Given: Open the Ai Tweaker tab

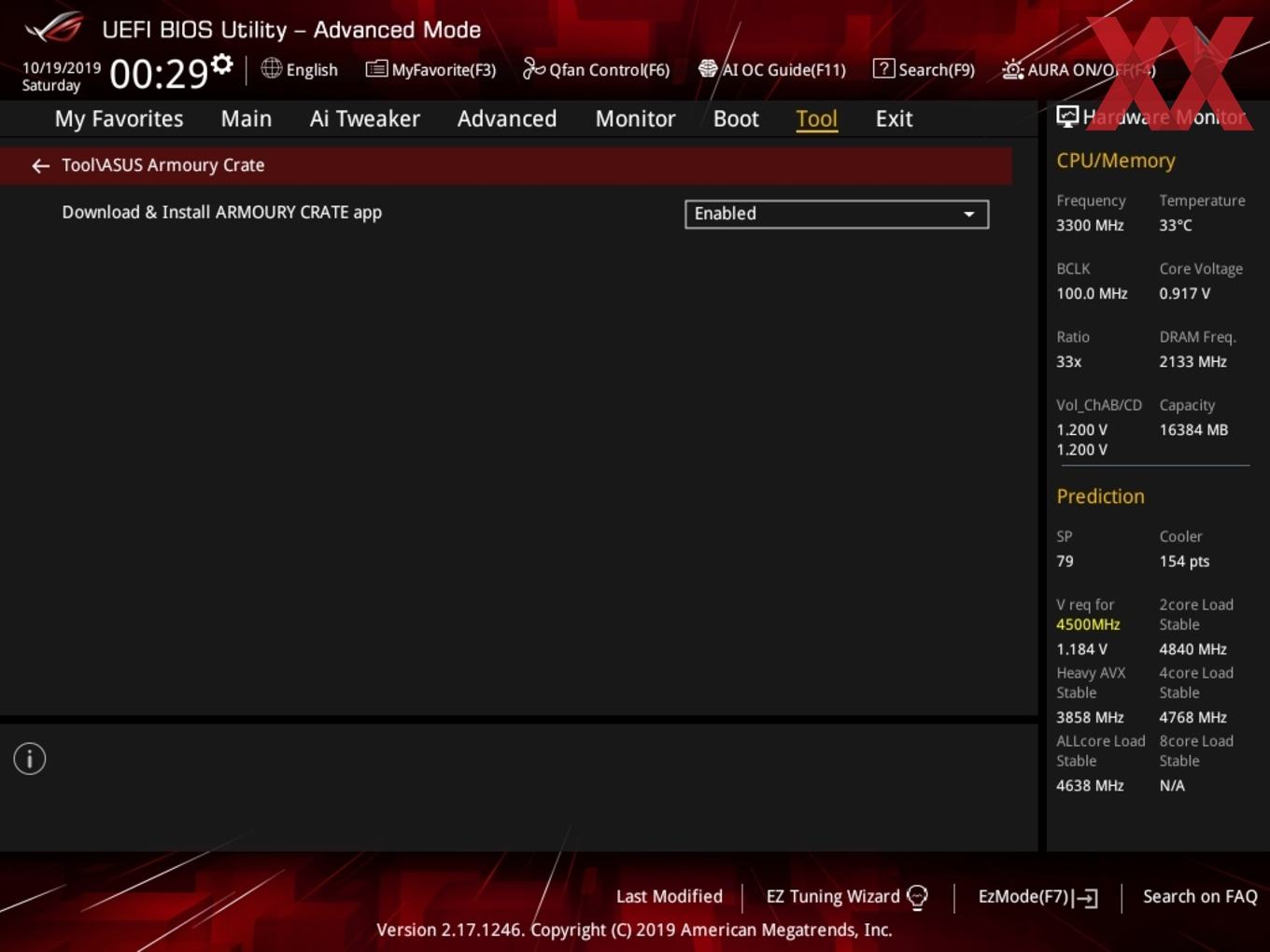Looking at the screenshot, I should pos(365,119).
